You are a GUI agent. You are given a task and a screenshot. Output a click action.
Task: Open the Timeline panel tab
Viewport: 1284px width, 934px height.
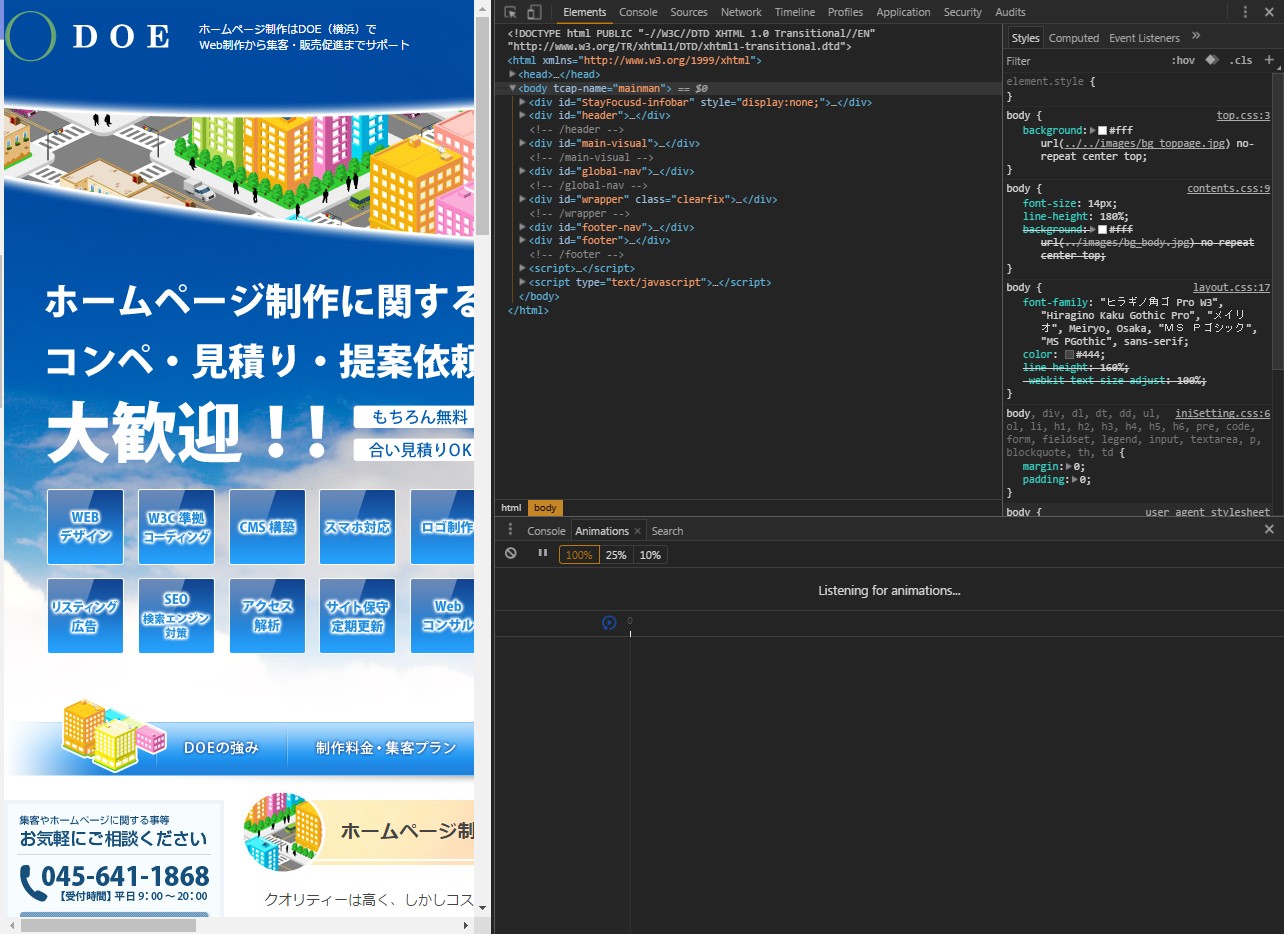coord(795,12)
